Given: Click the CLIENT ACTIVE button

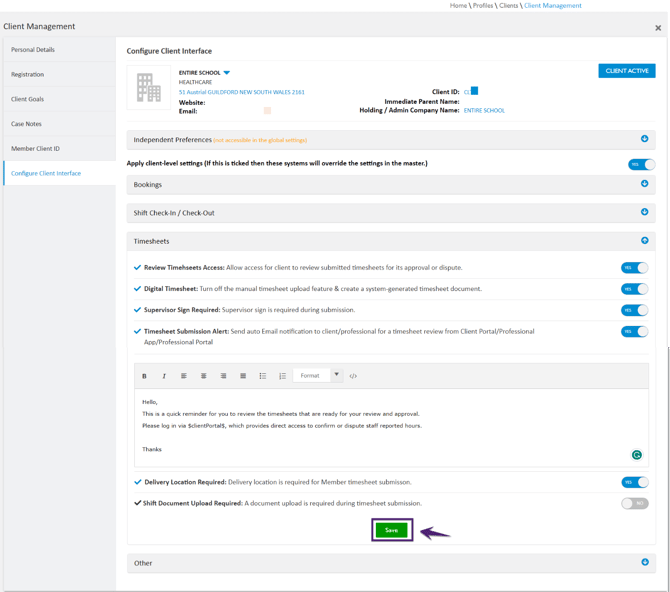Looking at the screenshot, I should 627,71.
